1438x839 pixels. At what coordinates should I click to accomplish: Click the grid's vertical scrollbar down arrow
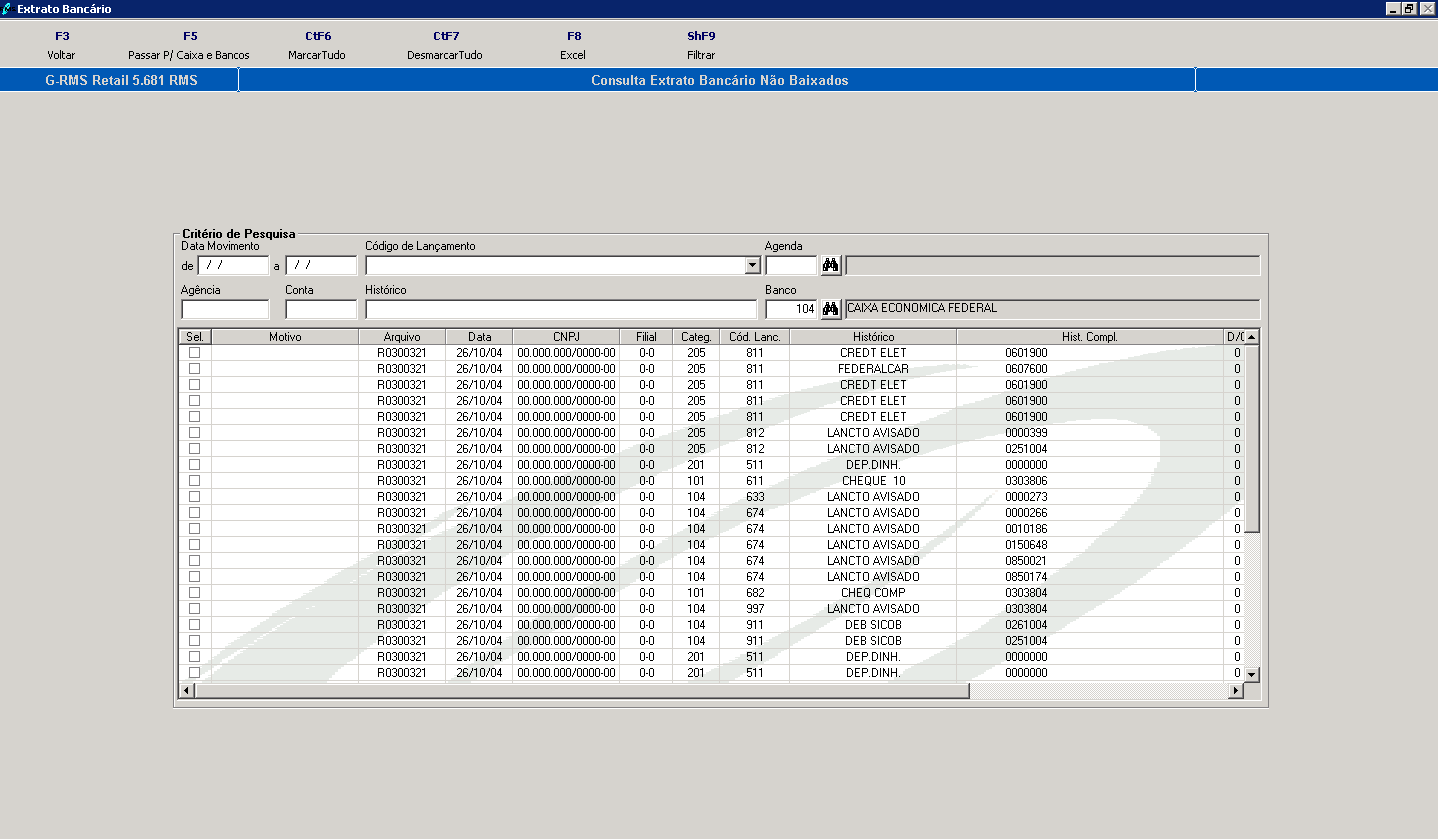[1251, 674]
